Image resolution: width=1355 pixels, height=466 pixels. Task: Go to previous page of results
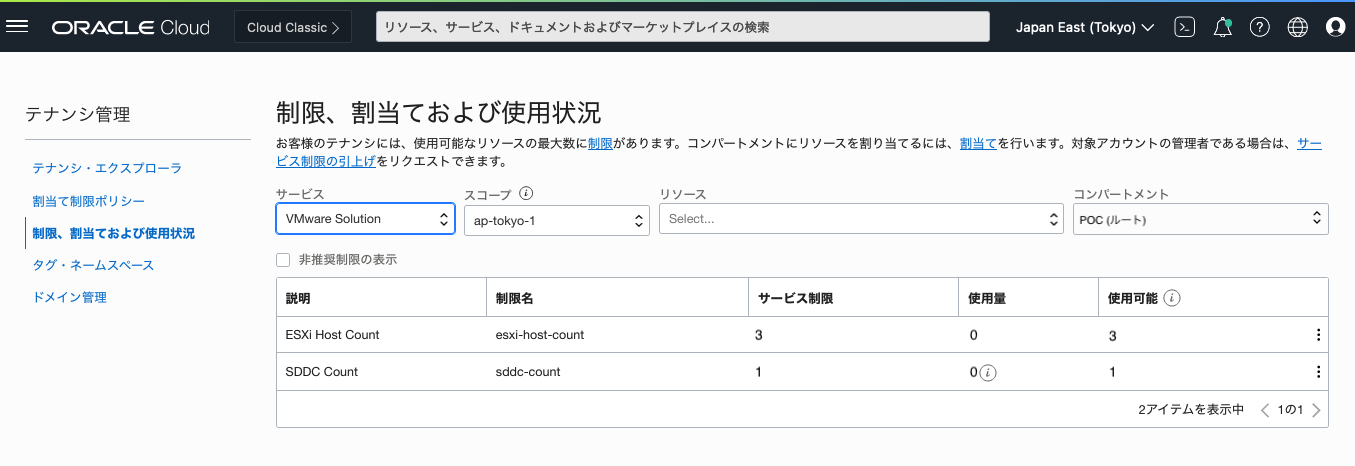tap(1265, 410)
